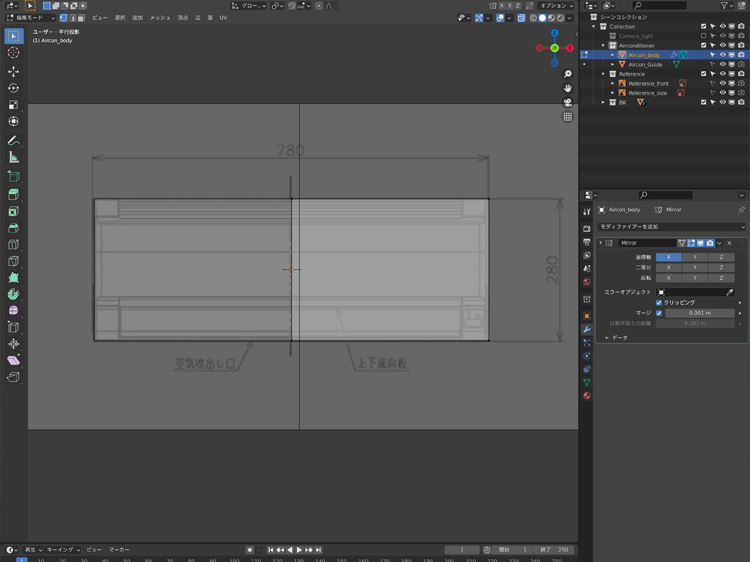
Task: Click the eyedropper next to mirror object field
Action: [x=730, y=291]
